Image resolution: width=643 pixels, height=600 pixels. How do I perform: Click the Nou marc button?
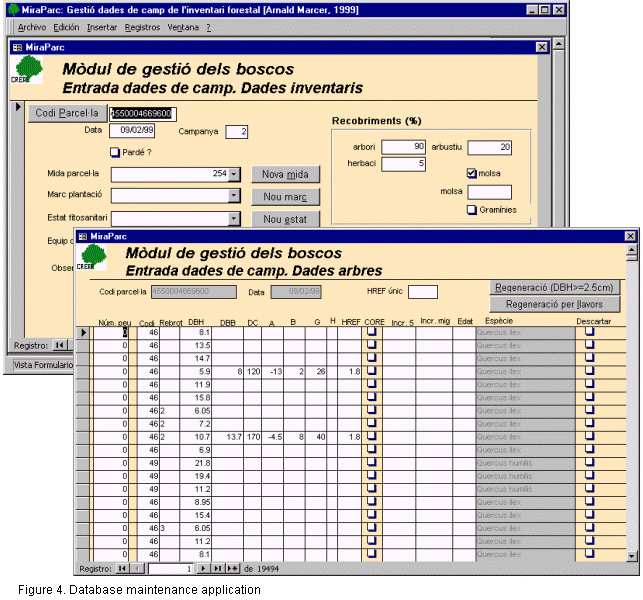[x=285, y=197]
